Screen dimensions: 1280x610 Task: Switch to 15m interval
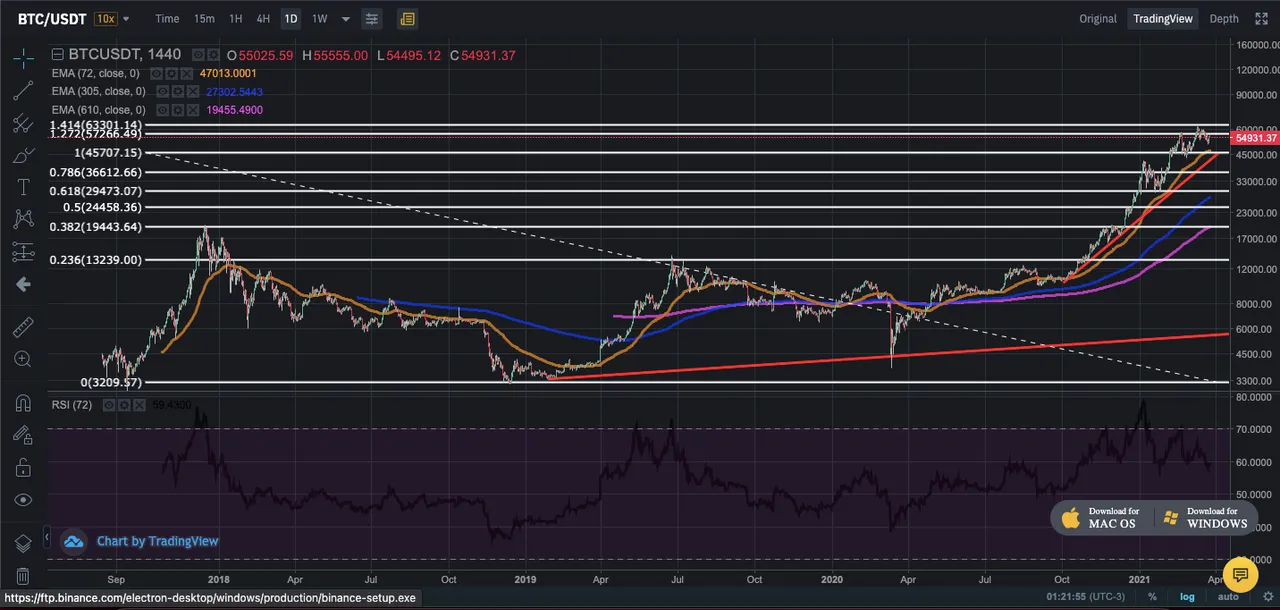(x=204, y=19)
